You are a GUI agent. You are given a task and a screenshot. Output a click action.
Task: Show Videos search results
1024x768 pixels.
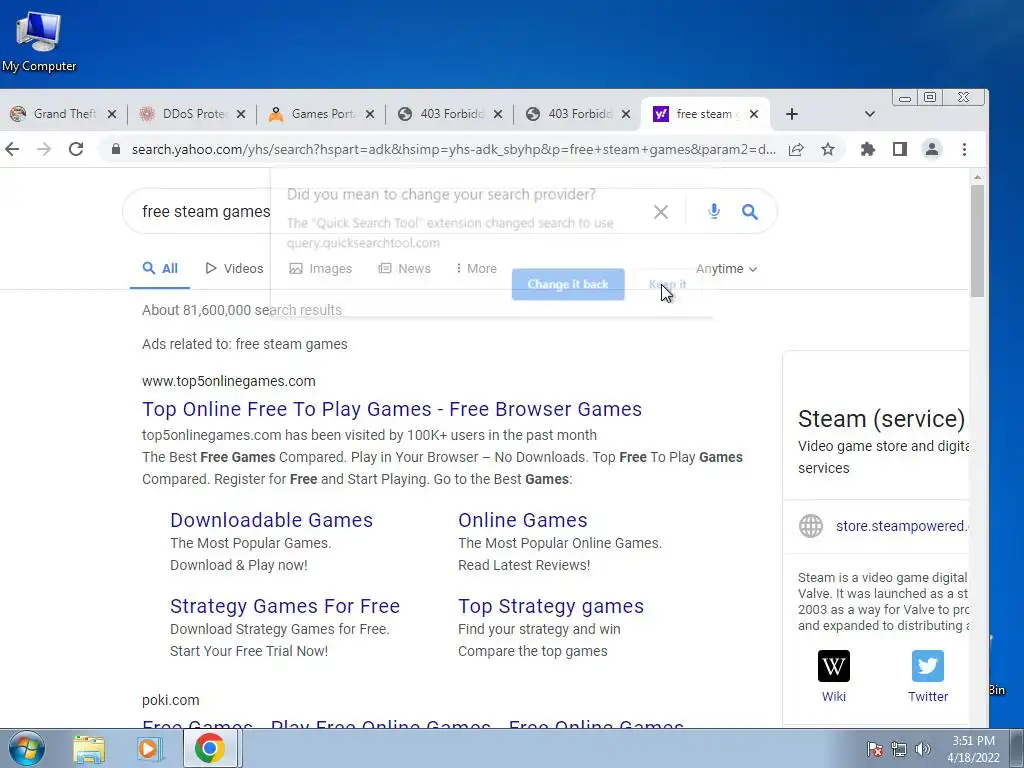pyautogui.click(x=234, y=268)
